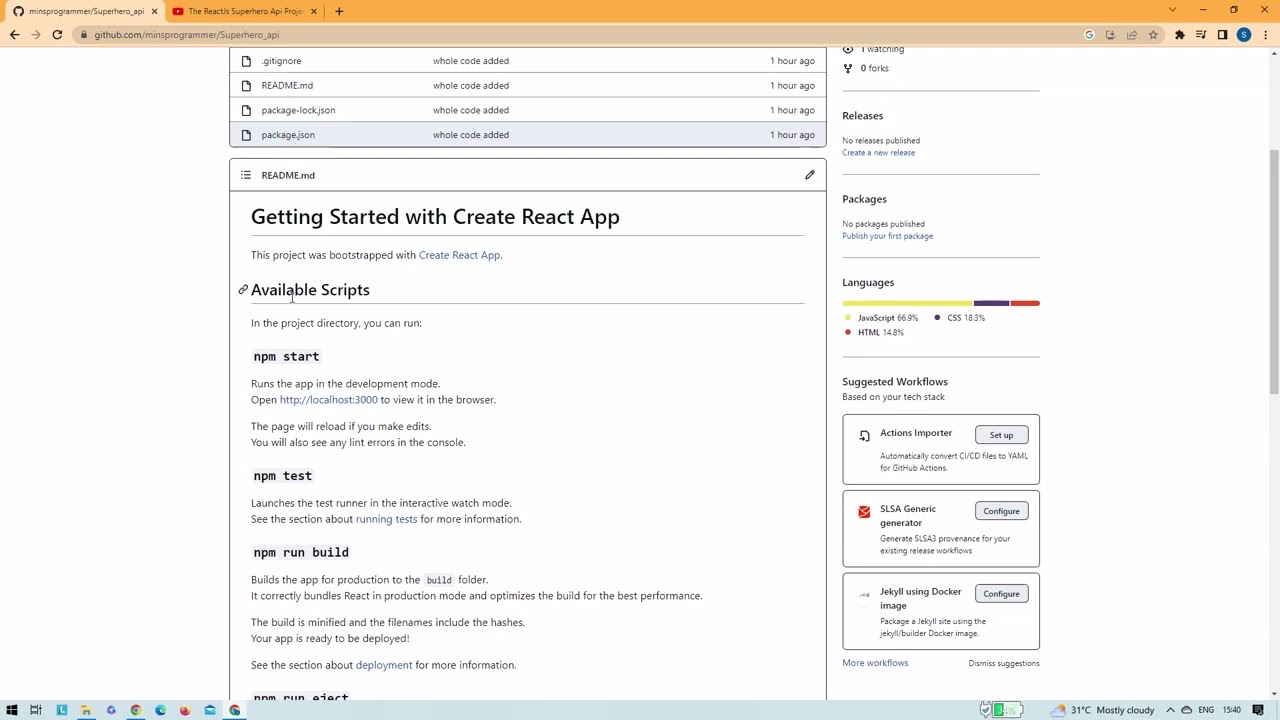Open the Chrome three-dot menu
The image size is (1280, 720).
point(1265,35)
